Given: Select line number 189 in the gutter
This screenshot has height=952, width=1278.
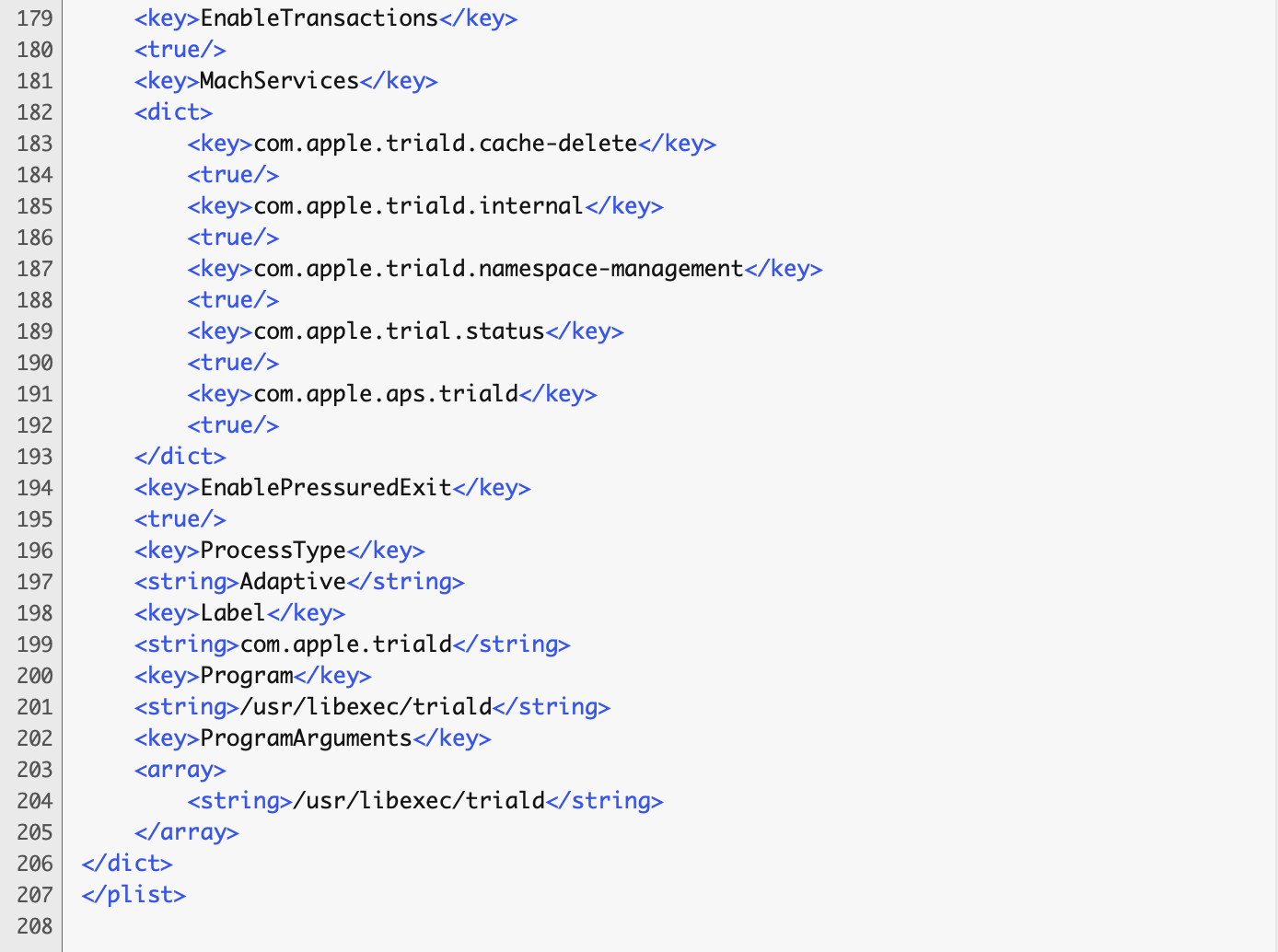Looking at the screenshot, I should pos(35,331).
